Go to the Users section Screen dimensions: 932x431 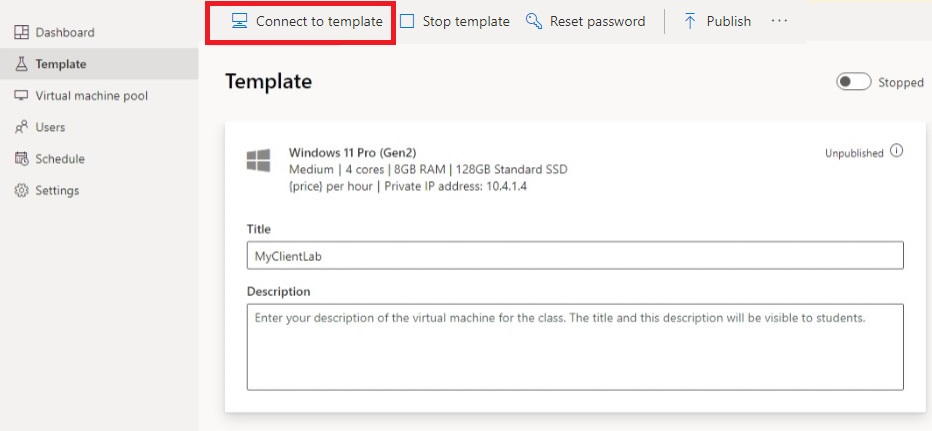tap(50, 127)
